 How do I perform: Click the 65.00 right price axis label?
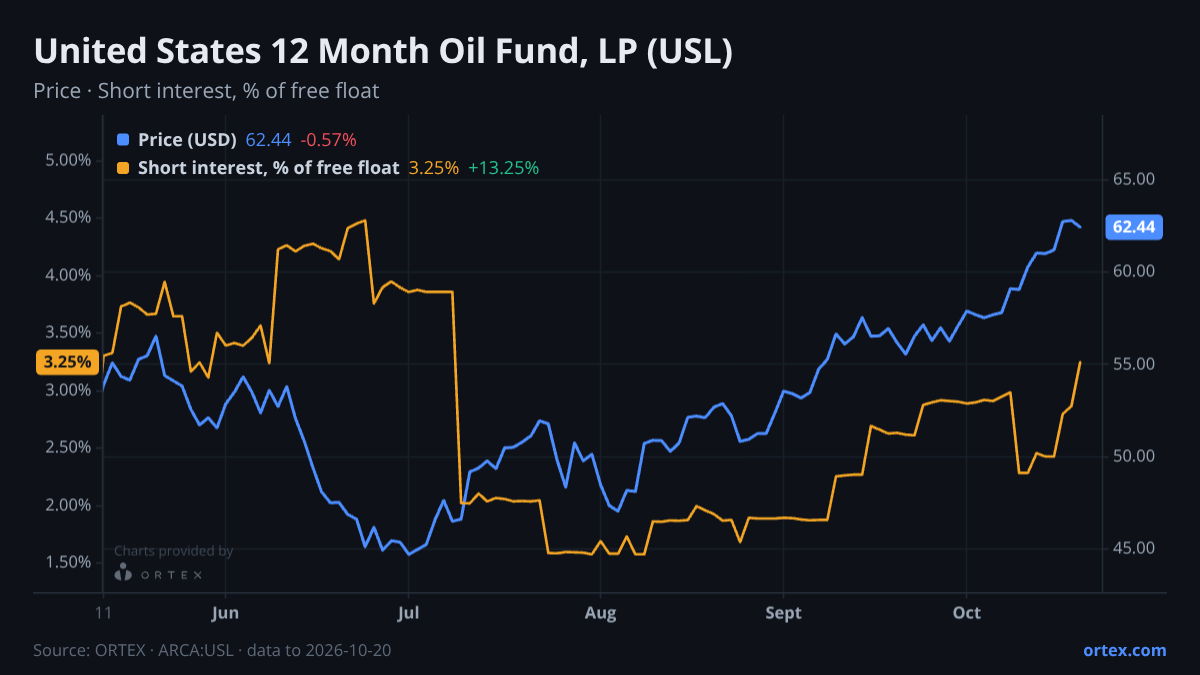1134,179
